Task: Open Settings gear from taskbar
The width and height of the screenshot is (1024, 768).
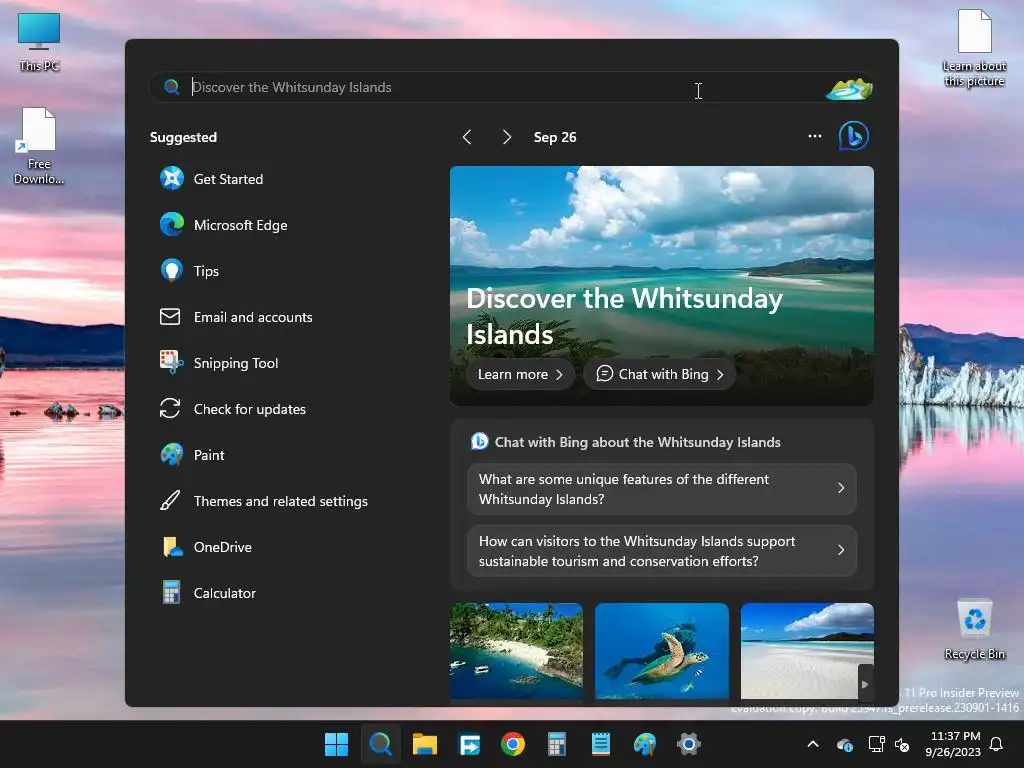Action: click(688, 744)
